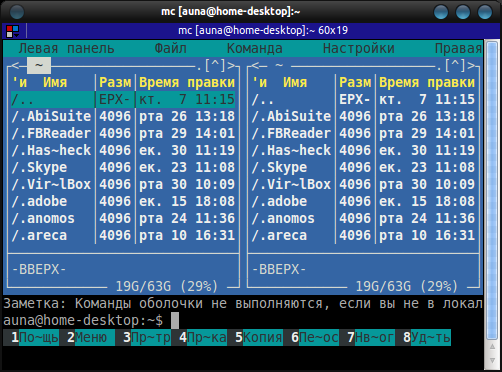The height and width of the screenshot is (372, 502).
Task: Select /.Has~heck in right panel
Action: [x=363, y=150]
